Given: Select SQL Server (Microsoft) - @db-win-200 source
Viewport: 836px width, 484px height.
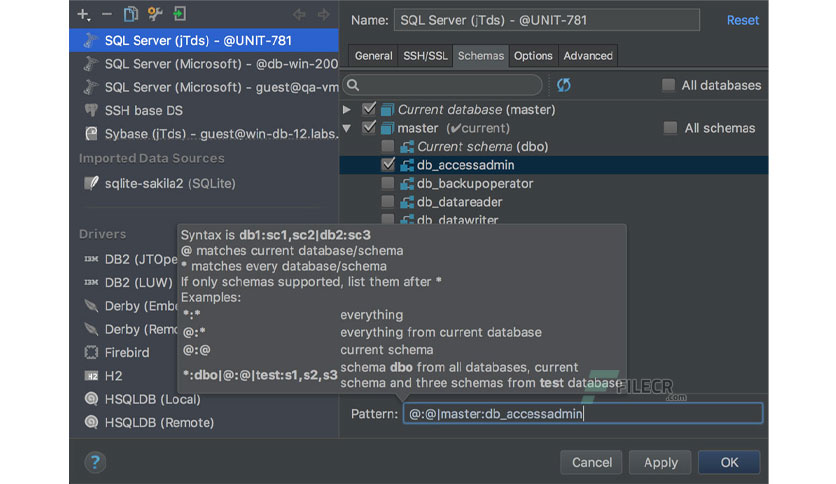Looking at the screenshot, I should pos(204,64).
